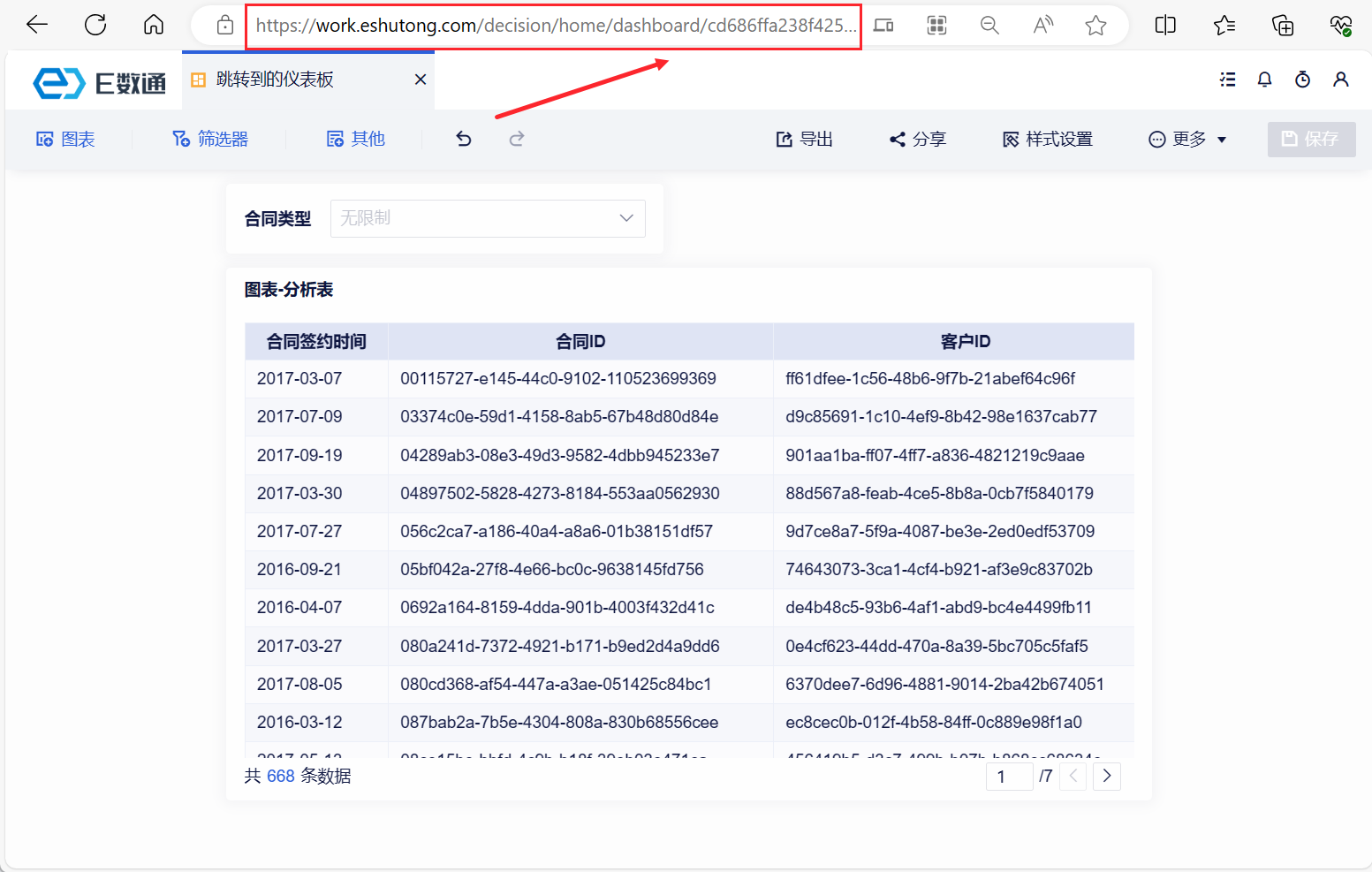Select the 跳转到的仪表板 tab
Viewport: 1372px width, 872px height.
pos(275,80)
